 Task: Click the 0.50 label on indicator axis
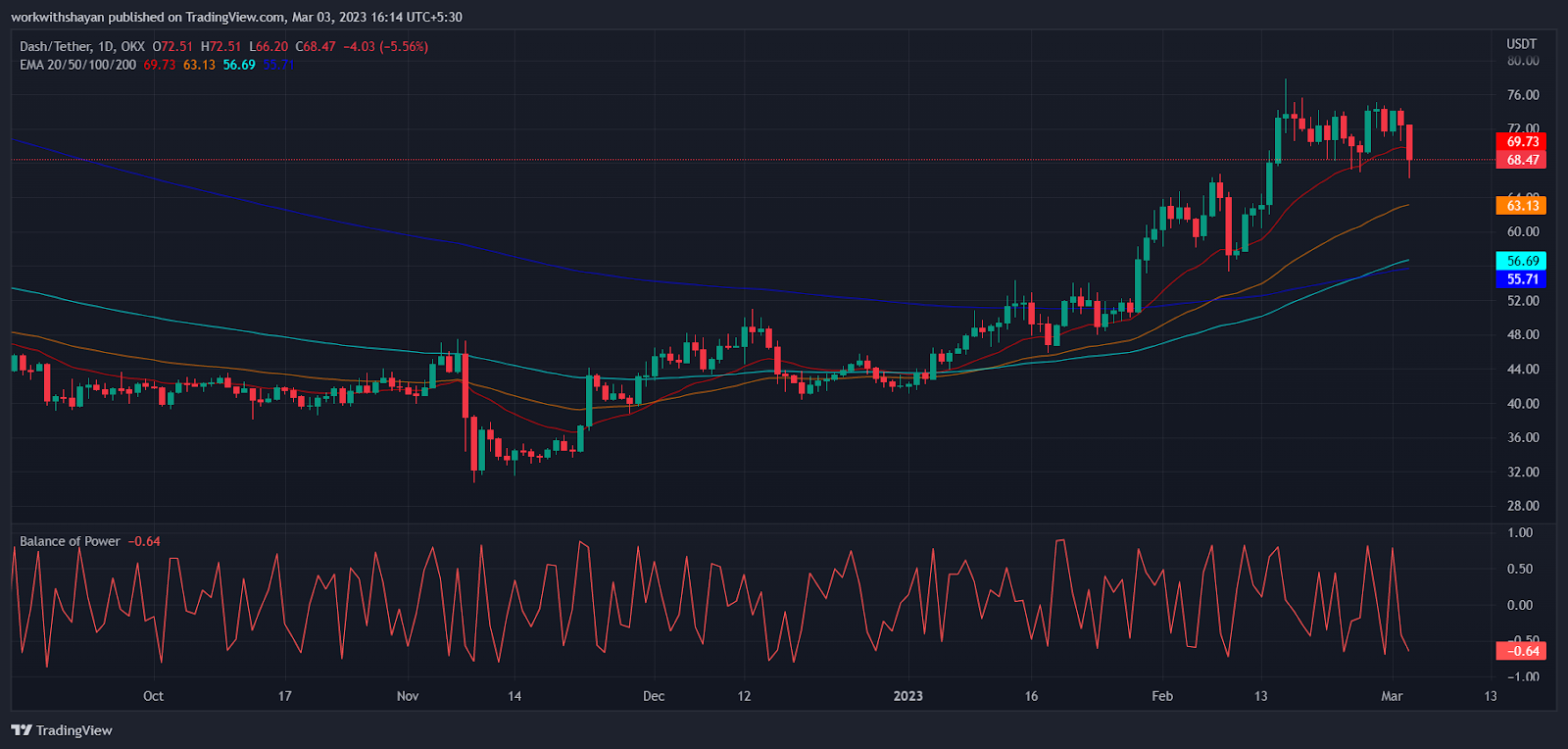1520,570
